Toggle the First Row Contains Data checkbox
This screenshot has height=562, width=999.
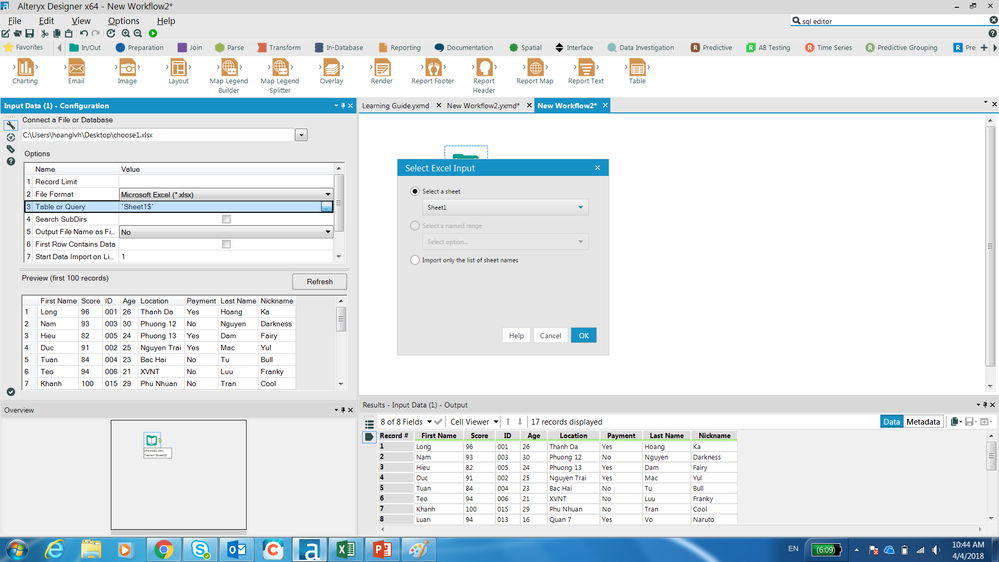coord(226,244)
